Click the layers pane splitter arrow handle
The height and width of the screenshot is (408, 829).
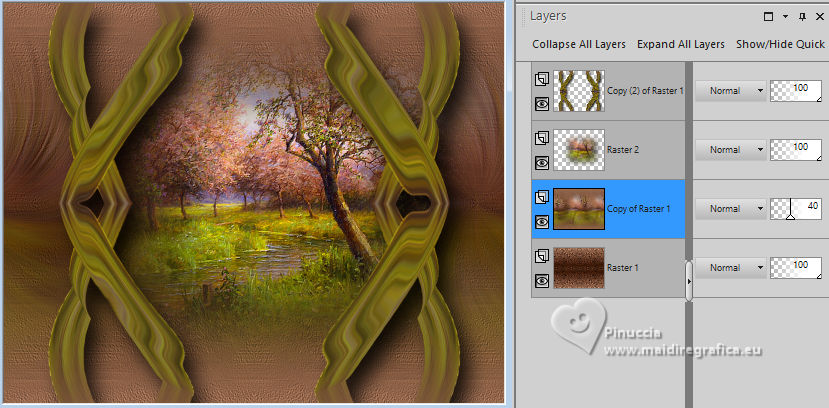point(688,281)
